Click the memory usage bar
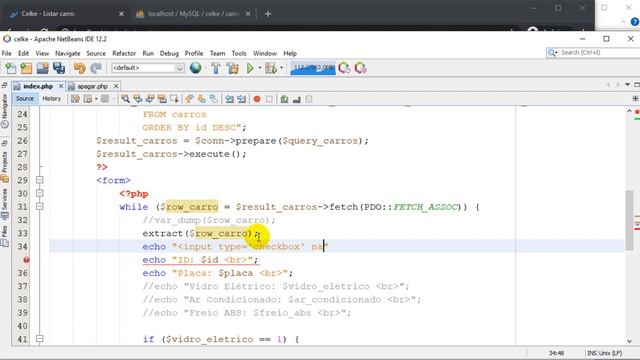This screenshot has height=360, width=640. coord(313,68)
